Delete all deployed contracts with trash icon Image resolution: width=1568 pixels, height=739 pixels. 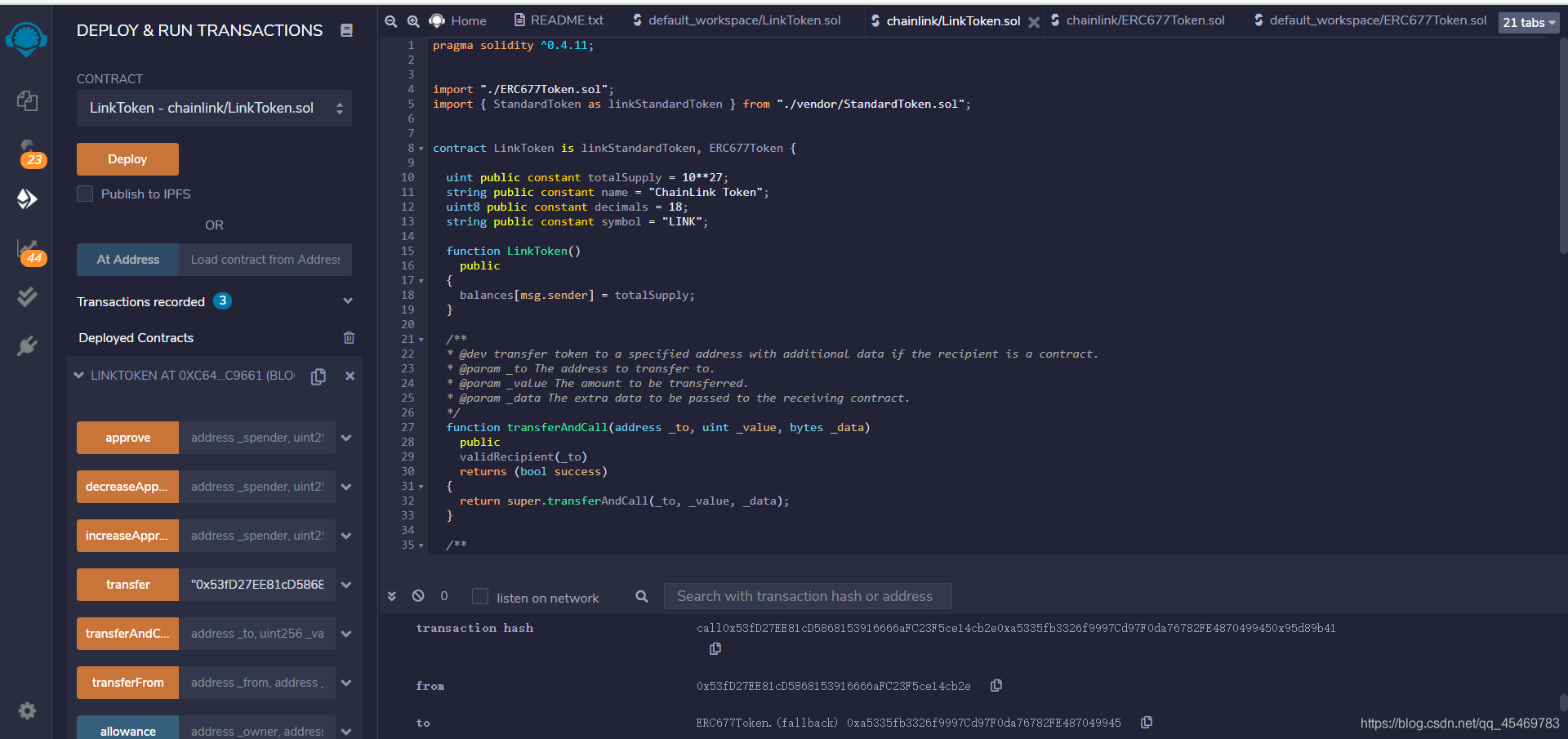tap(349, 337)
